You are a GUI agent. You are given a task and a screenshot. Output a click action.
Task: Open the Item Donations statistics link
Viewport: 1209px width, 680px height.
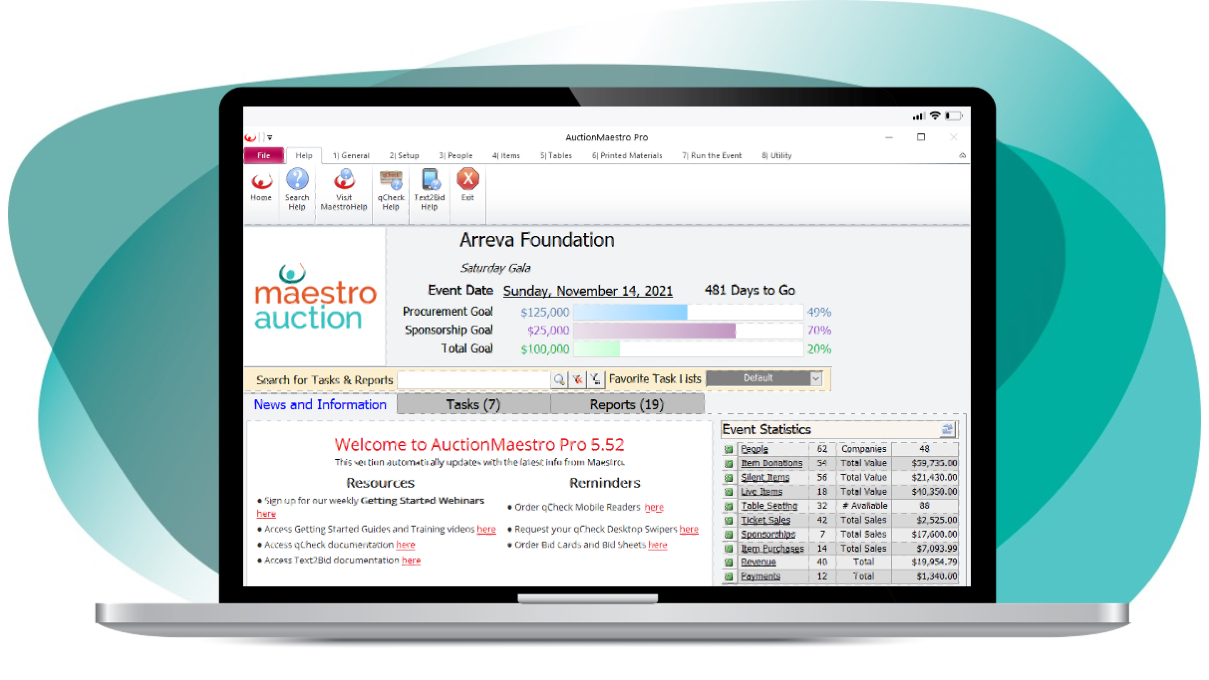click(x=771, y=464)
